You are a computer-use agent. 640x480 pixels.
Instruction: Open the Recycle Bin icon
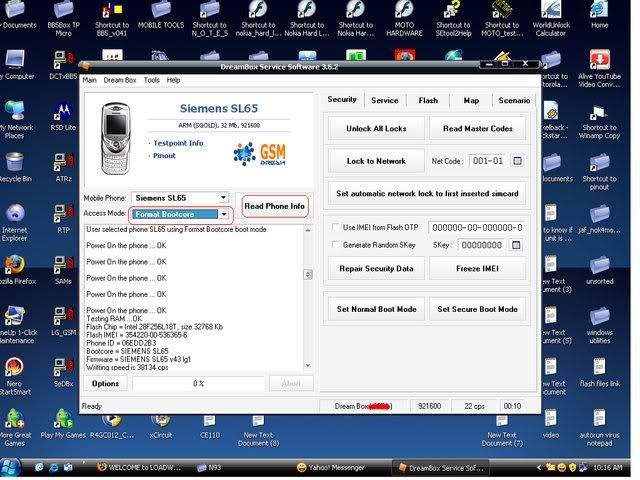click(x=15, y=168)
